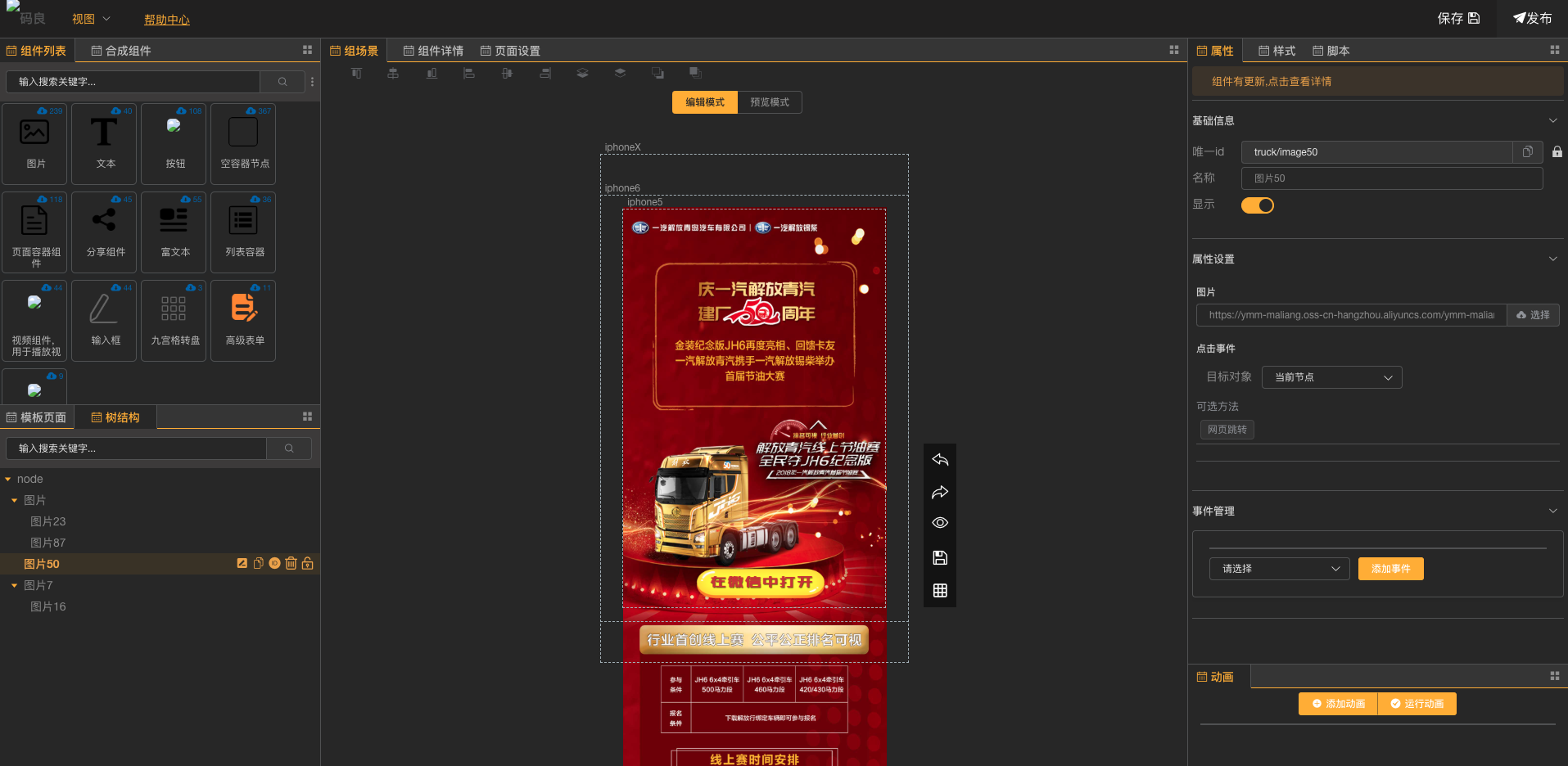The image size is (1568, 766).
Task: Collapse the 图片 tree group
Action: 15,501
